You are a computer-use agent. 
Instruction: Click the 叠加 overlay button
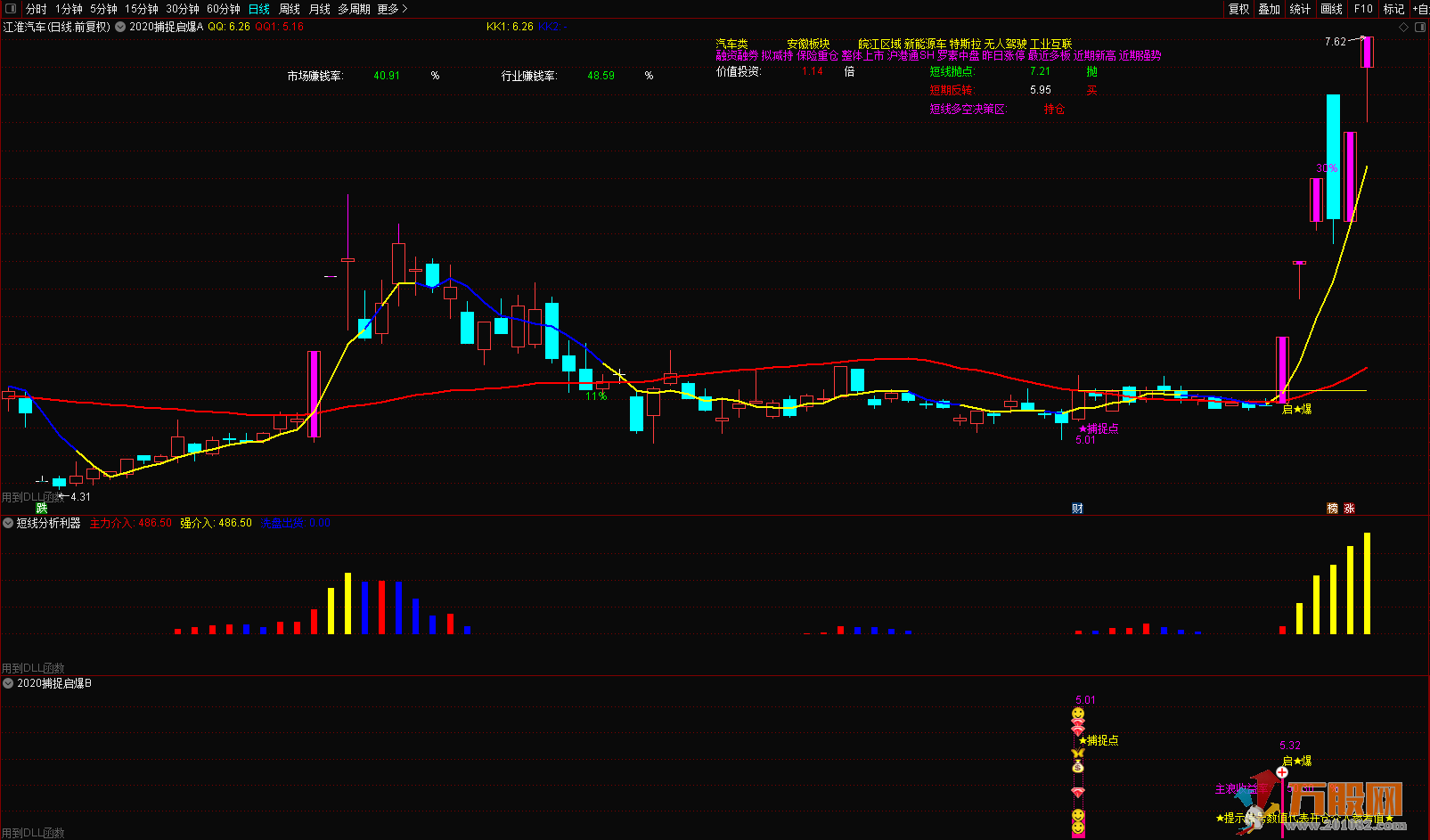click(x=1270, y=9)
